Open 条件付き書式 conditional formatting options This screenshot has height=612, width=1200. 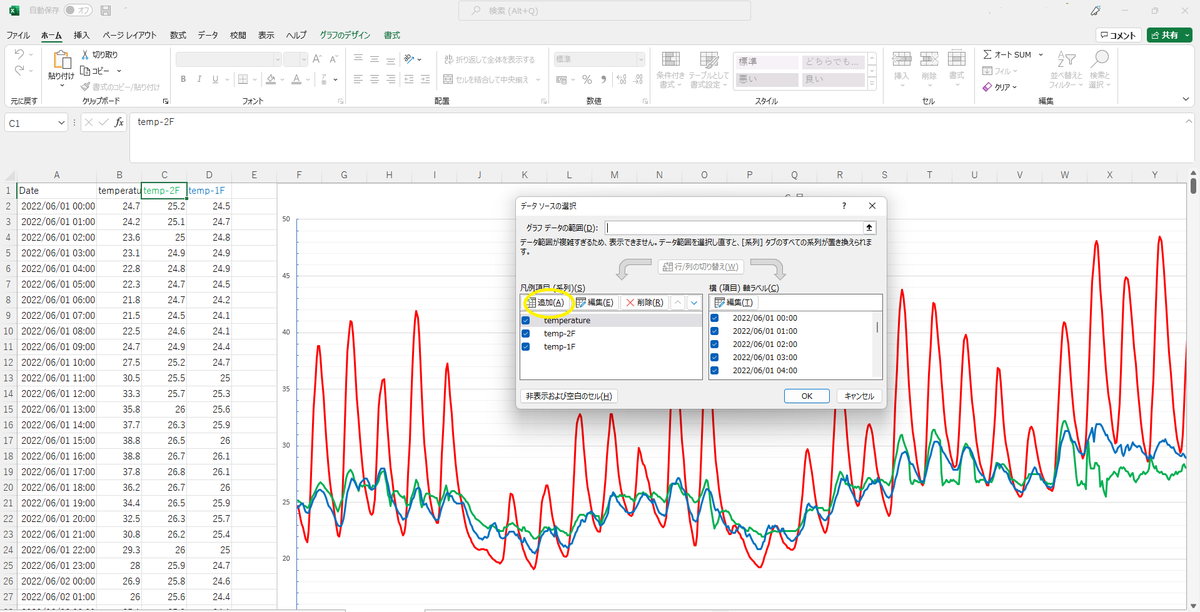(670, 60)
